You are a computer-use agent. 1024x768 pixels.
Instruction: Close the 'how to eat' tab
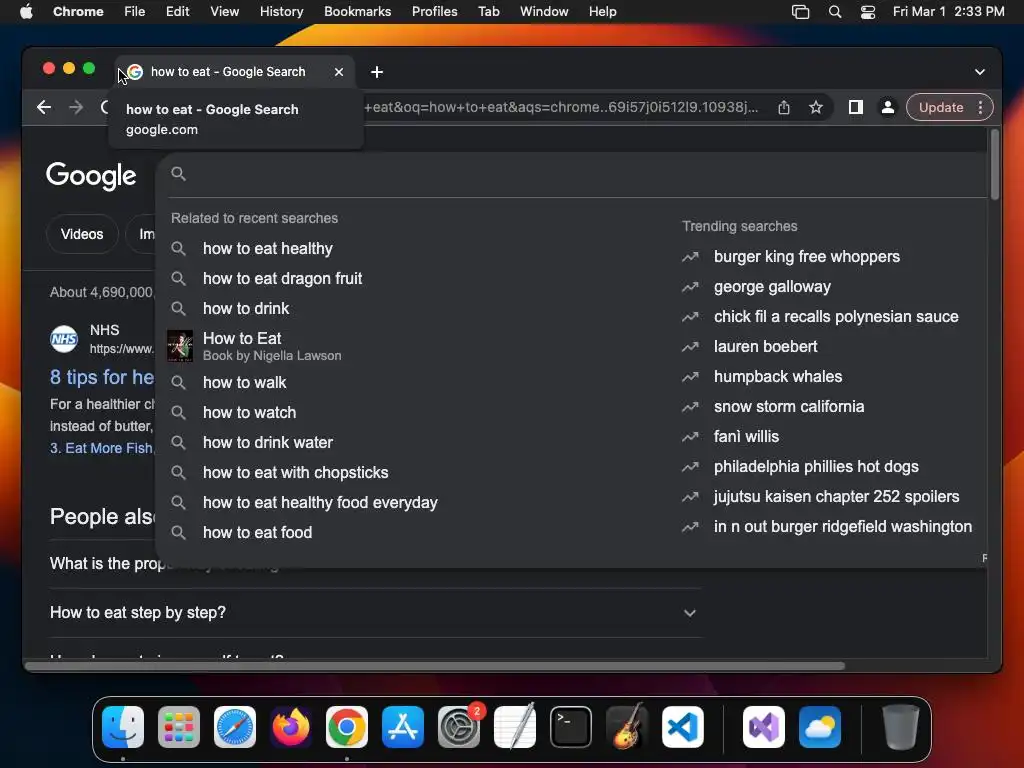click(x=339, y=72)
